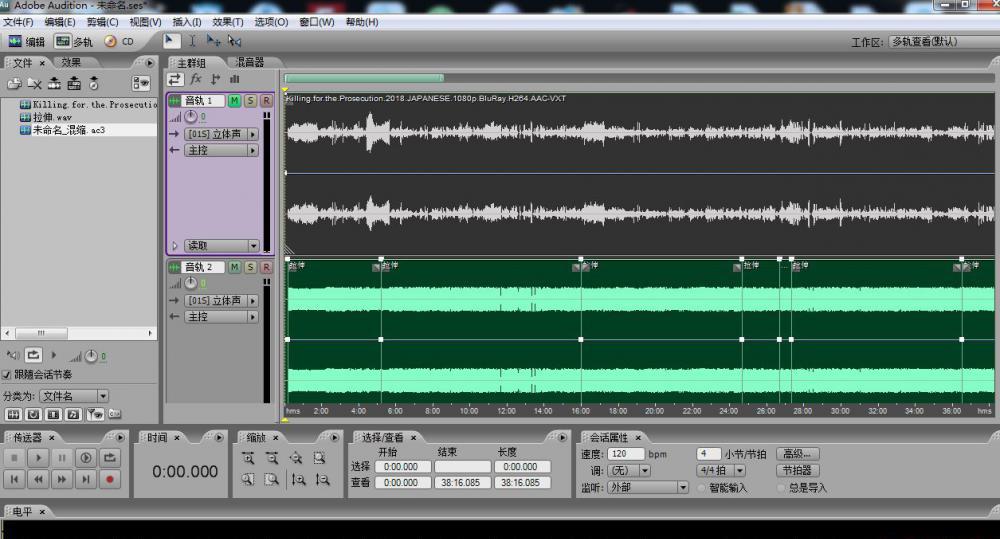This screenshot has height=539, width=1000.
Task: Open Track 1 output 主控 dropdown
Action: tap(221, 151)
